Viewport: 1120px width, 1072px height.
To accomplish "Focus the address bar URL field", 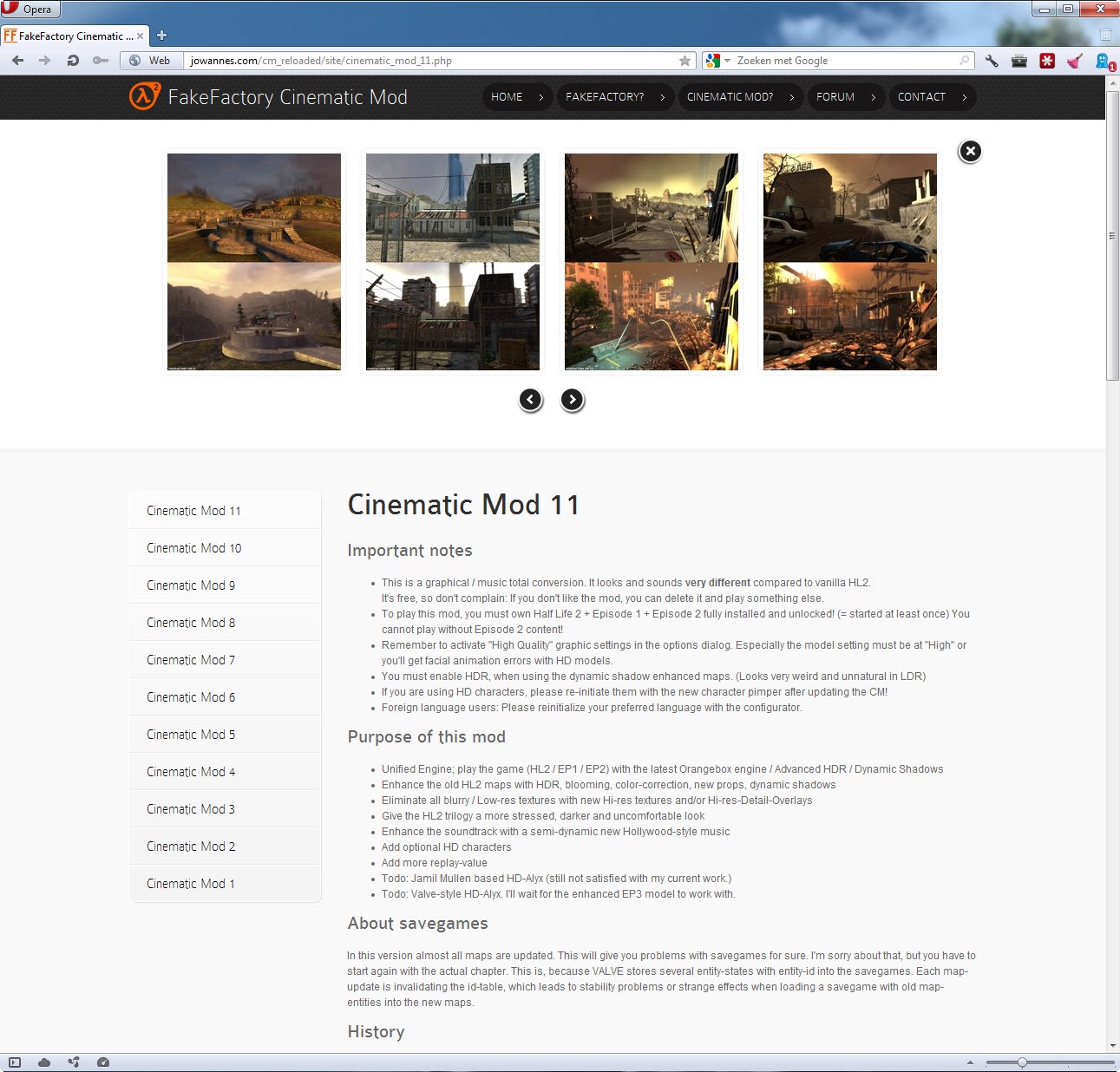I will pos(432,61).
